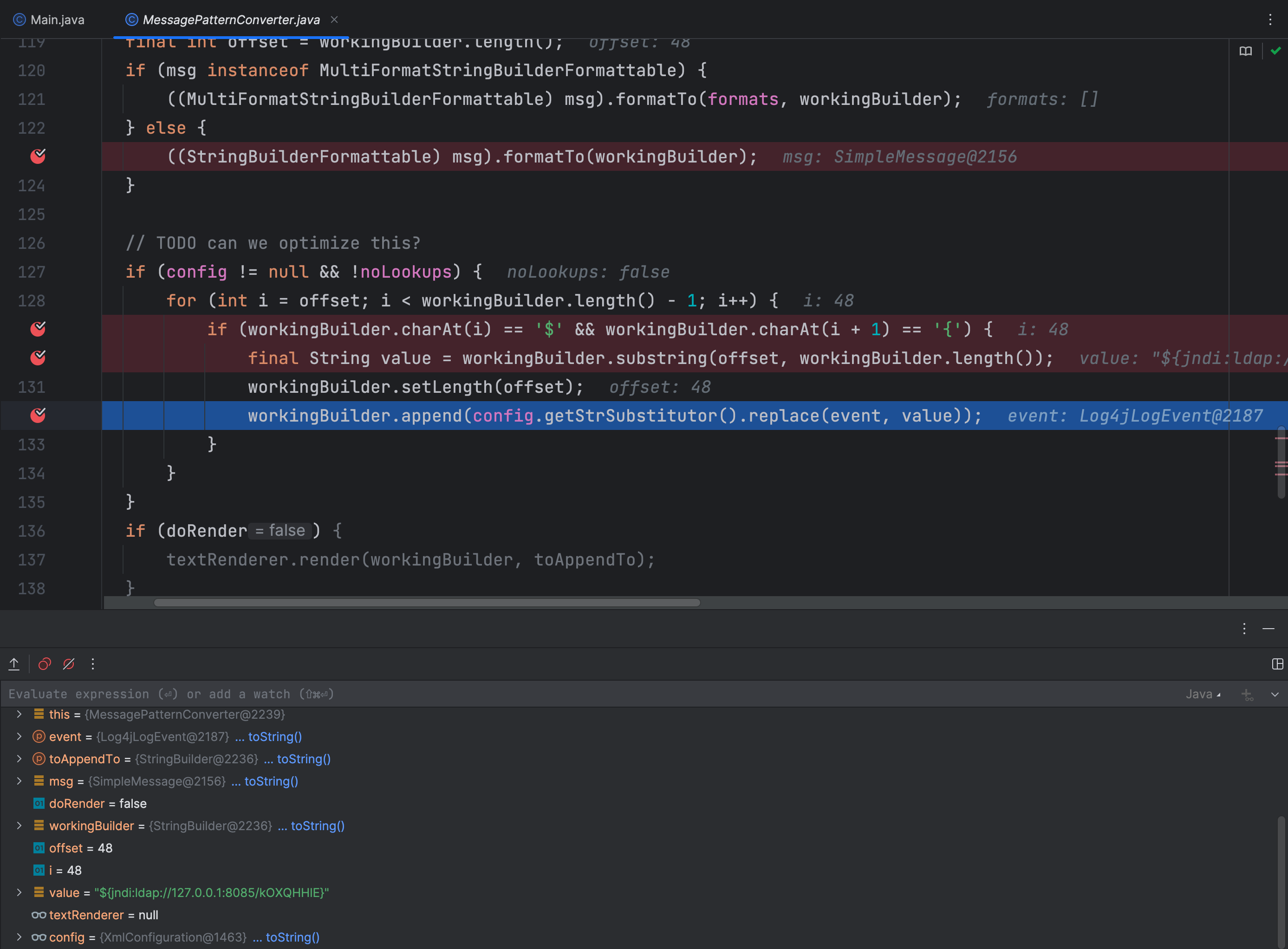Expand the msg variable node
The height and width of the screenshot is (949, 1288).
tap(19, 781)
